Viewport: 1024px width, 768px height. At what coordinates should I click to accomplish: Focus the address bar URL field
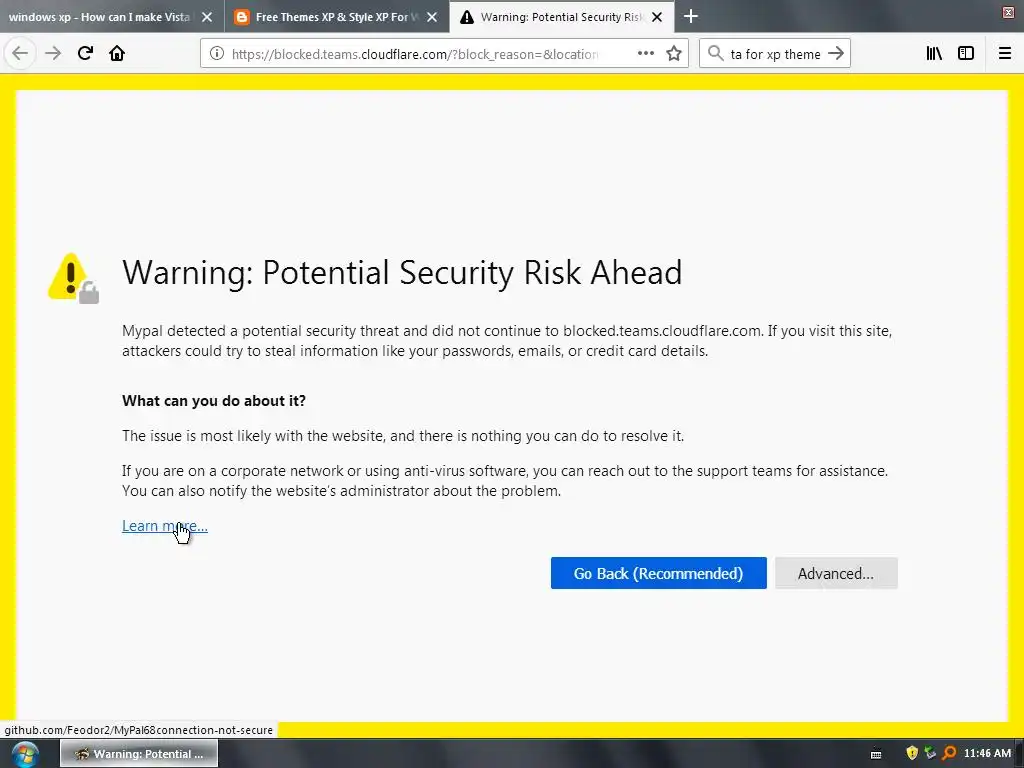pos(415,54)
